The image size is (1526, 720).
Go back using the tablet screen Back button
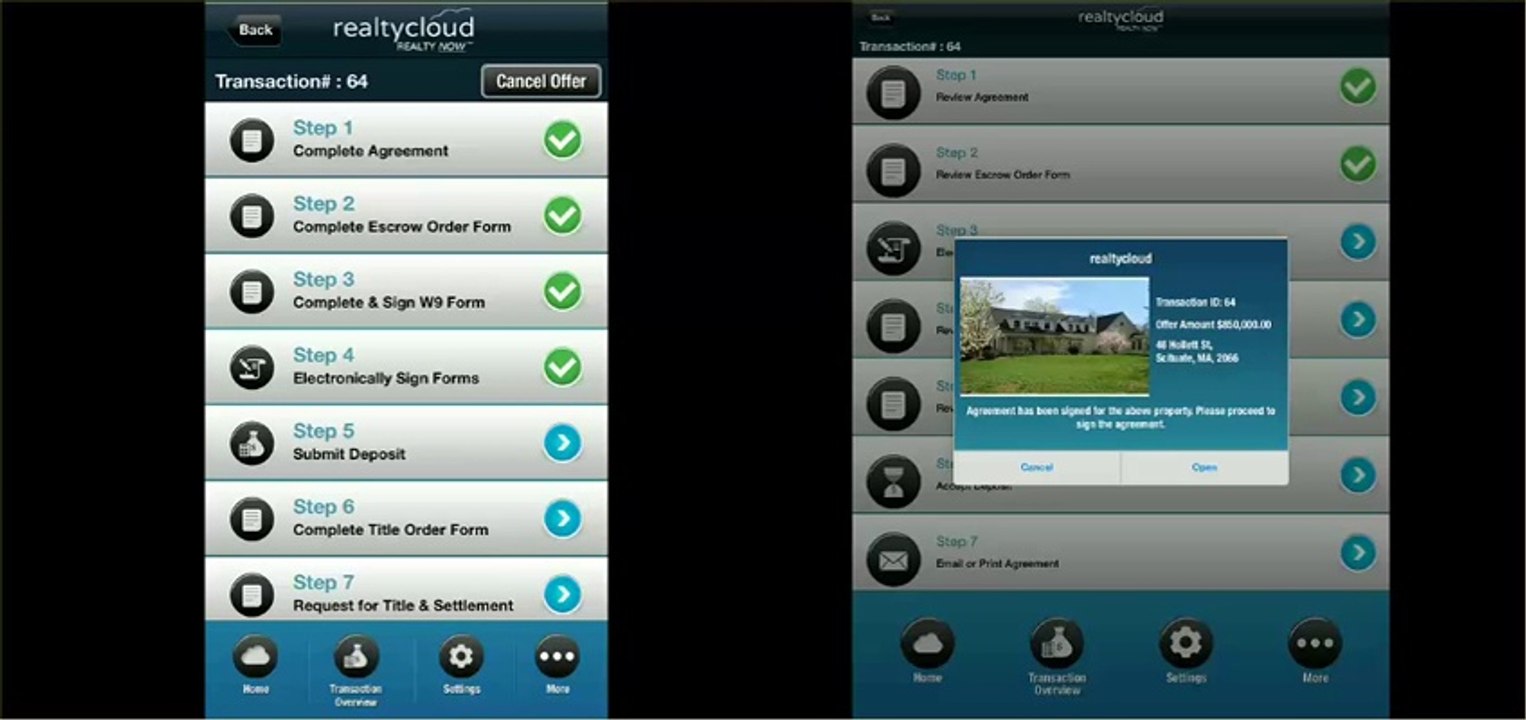click(880, 17)
